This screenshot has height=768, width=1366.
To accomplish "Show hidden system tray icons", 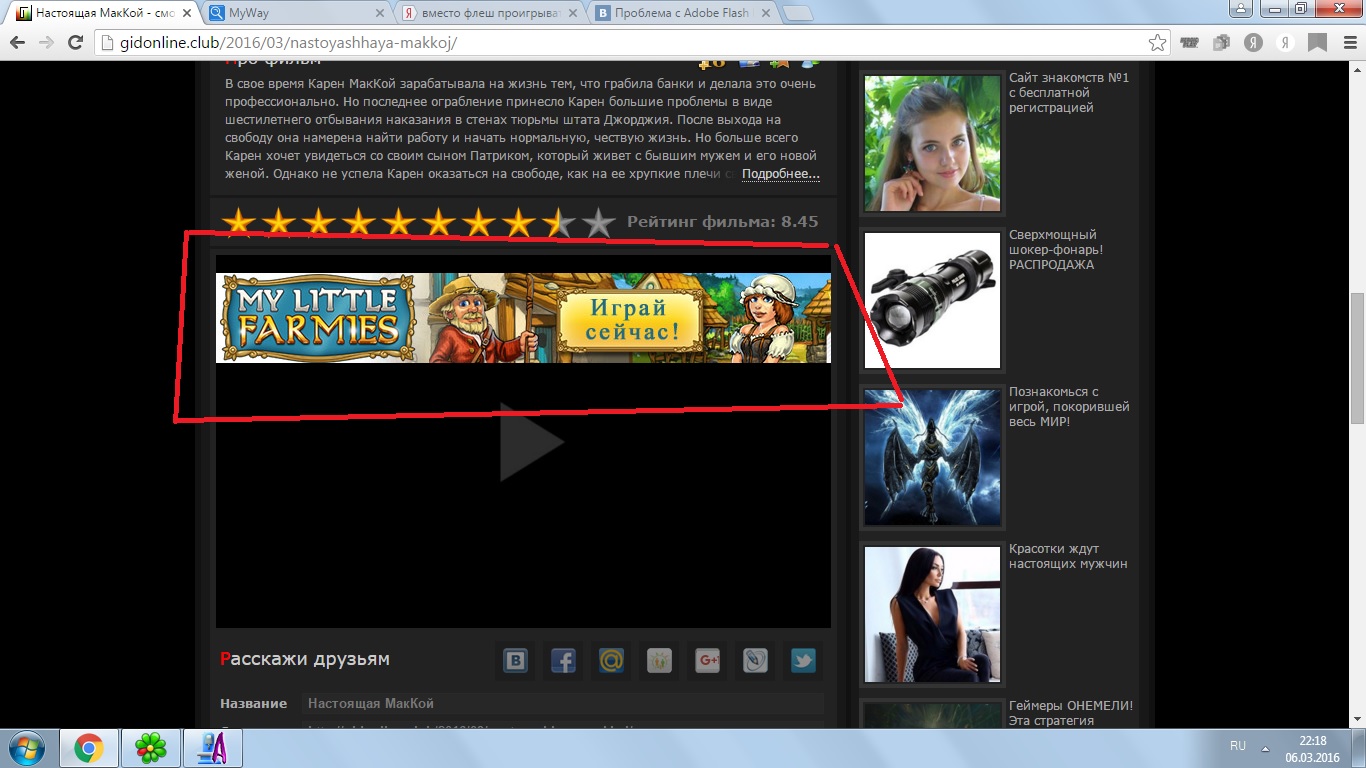I will coord(1265,748).
